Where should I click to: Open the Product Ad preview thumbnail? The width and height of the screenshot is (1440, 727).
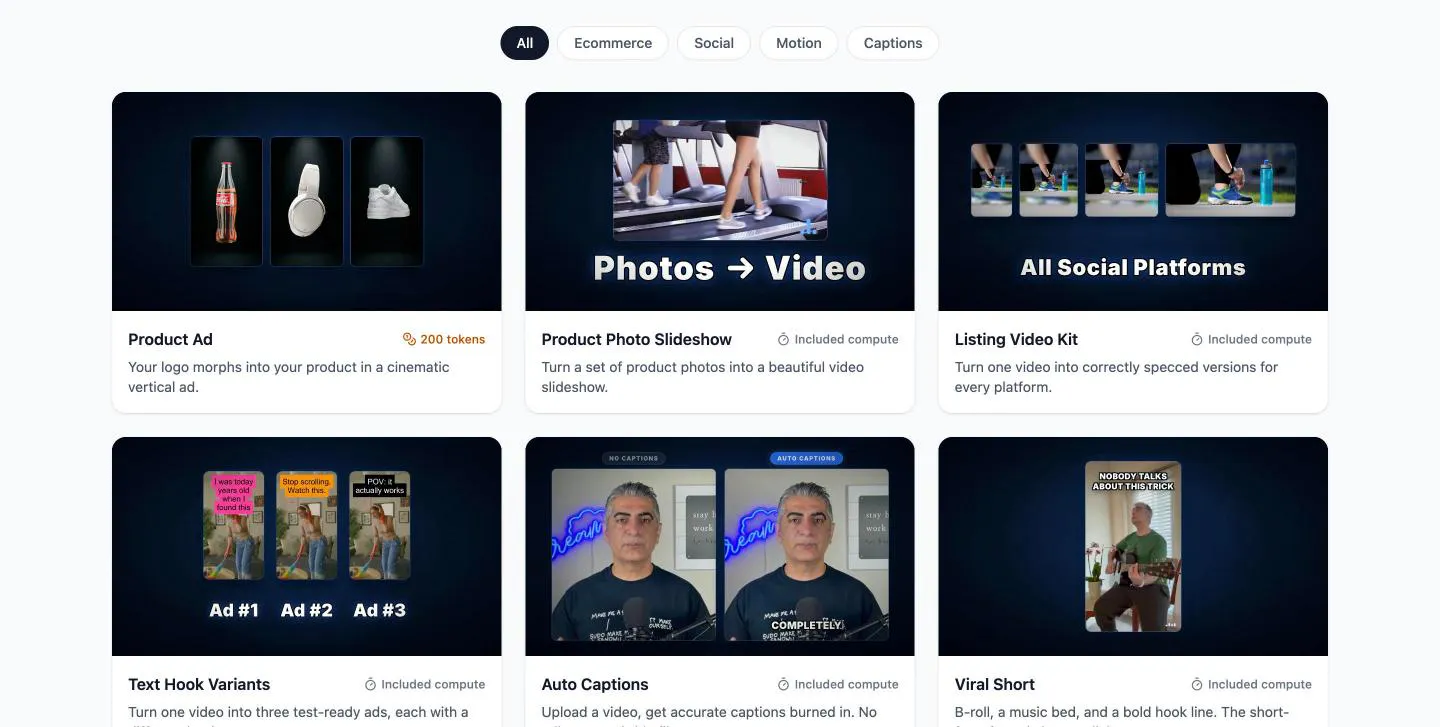(x=306, y=202)
